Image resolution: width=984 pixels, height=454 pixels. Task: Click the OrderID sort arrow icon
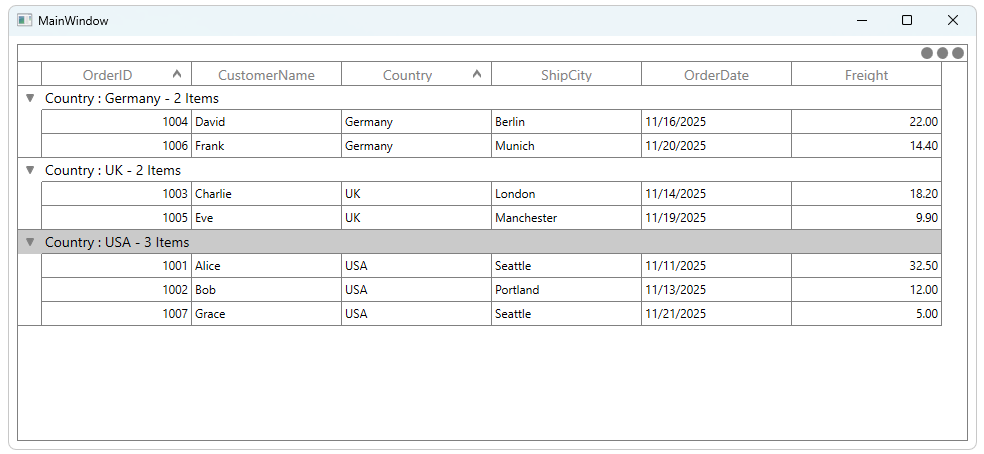click(177, 74)
